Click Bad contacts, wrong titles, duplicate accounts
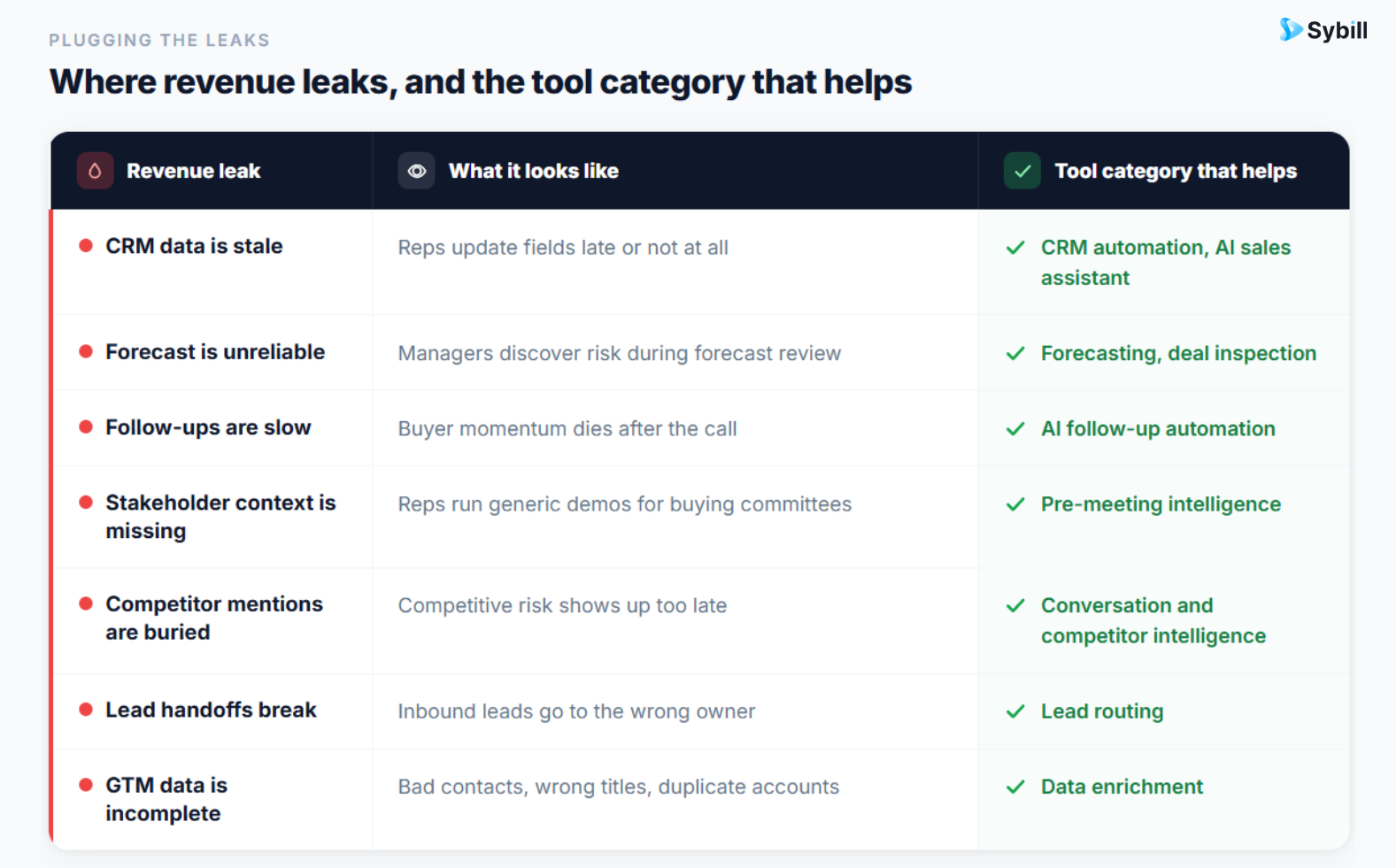 [x=619, y=787]
